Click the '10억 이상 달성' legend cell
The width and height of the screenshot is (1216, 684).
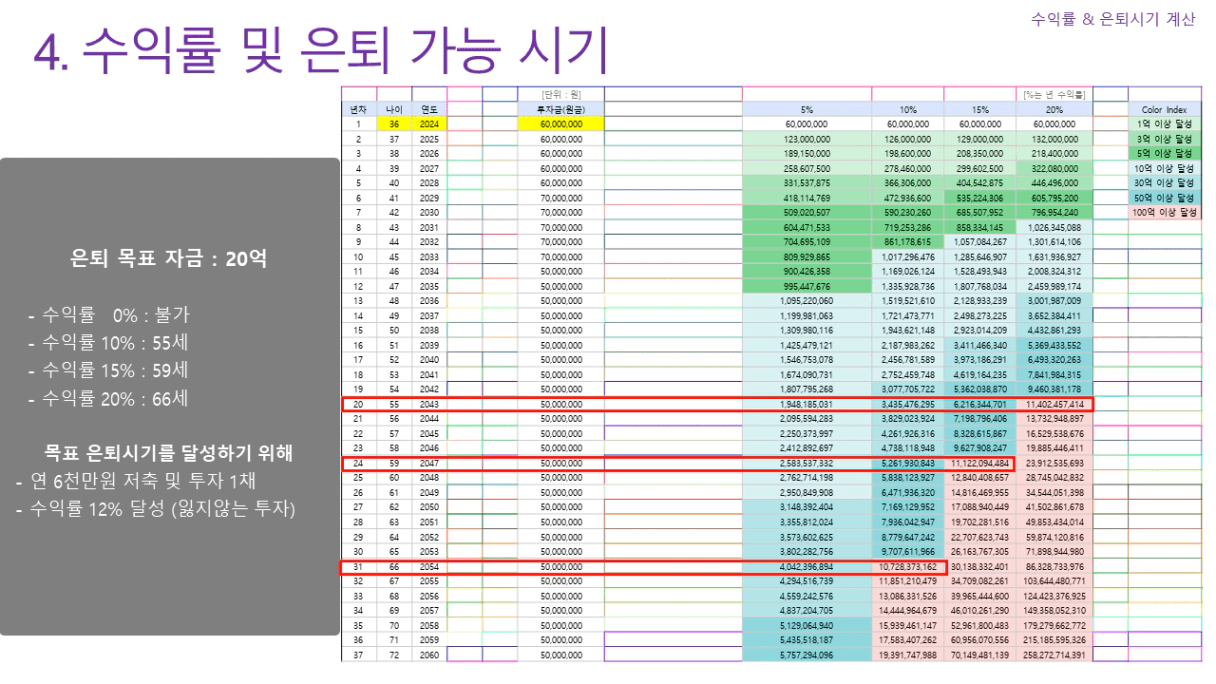(1165, 169)
